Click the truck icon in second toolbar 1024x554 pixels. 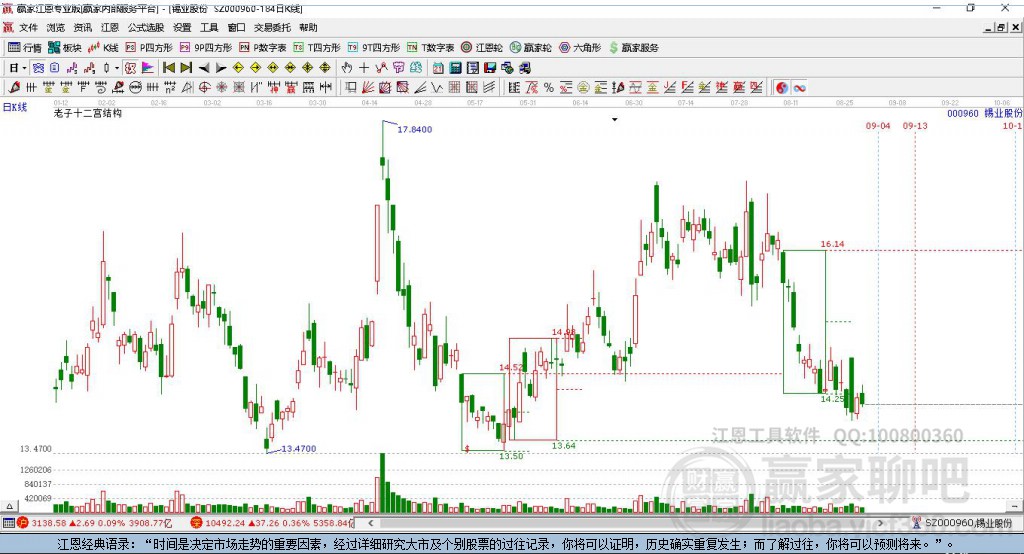point(525,67)
